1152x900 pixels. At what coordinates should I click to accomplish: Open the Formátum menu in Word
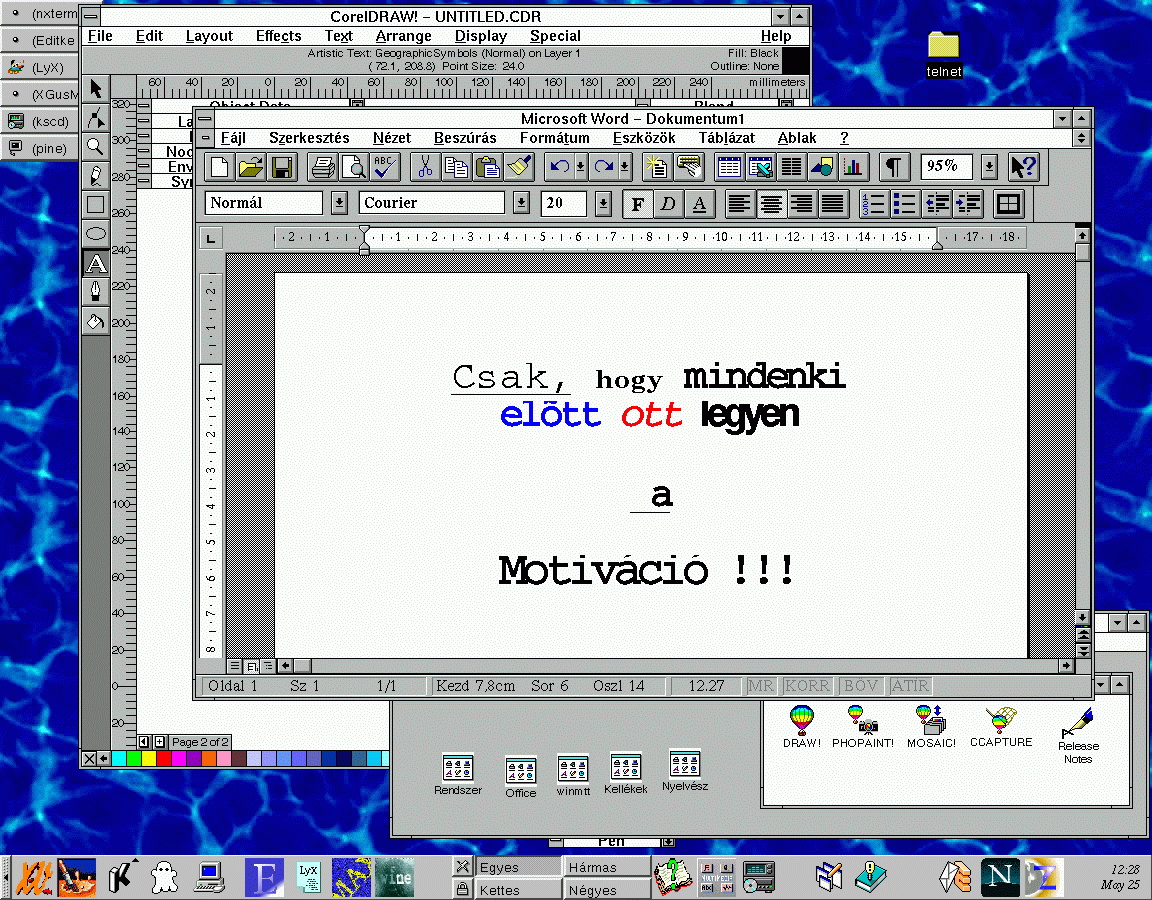[x=554, y=138]
